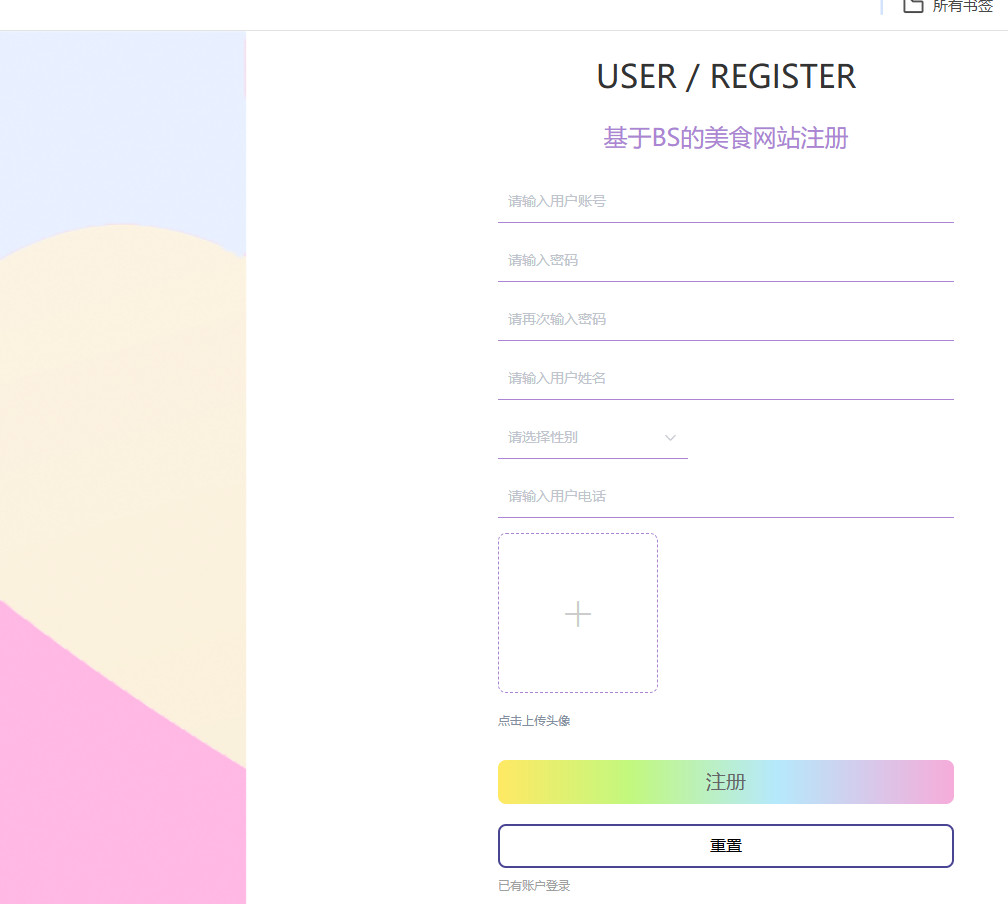The image size is (1008, 904).
Task: Click the purple 基于BS的美食网站注册 subtitle
Action: click(x=725, y=138)
